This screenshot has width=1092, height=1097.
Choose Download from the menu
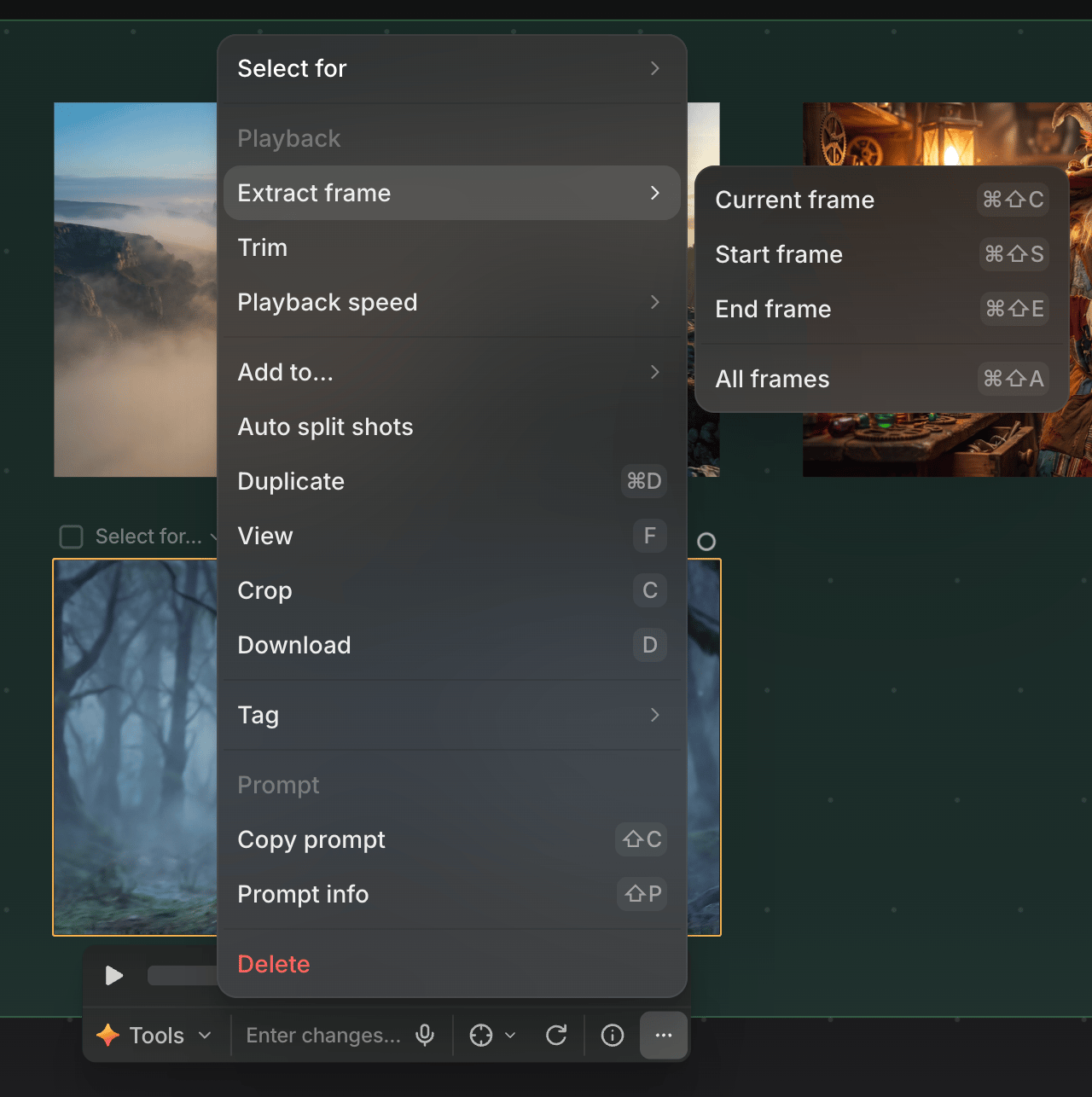[x=452, y=645]
